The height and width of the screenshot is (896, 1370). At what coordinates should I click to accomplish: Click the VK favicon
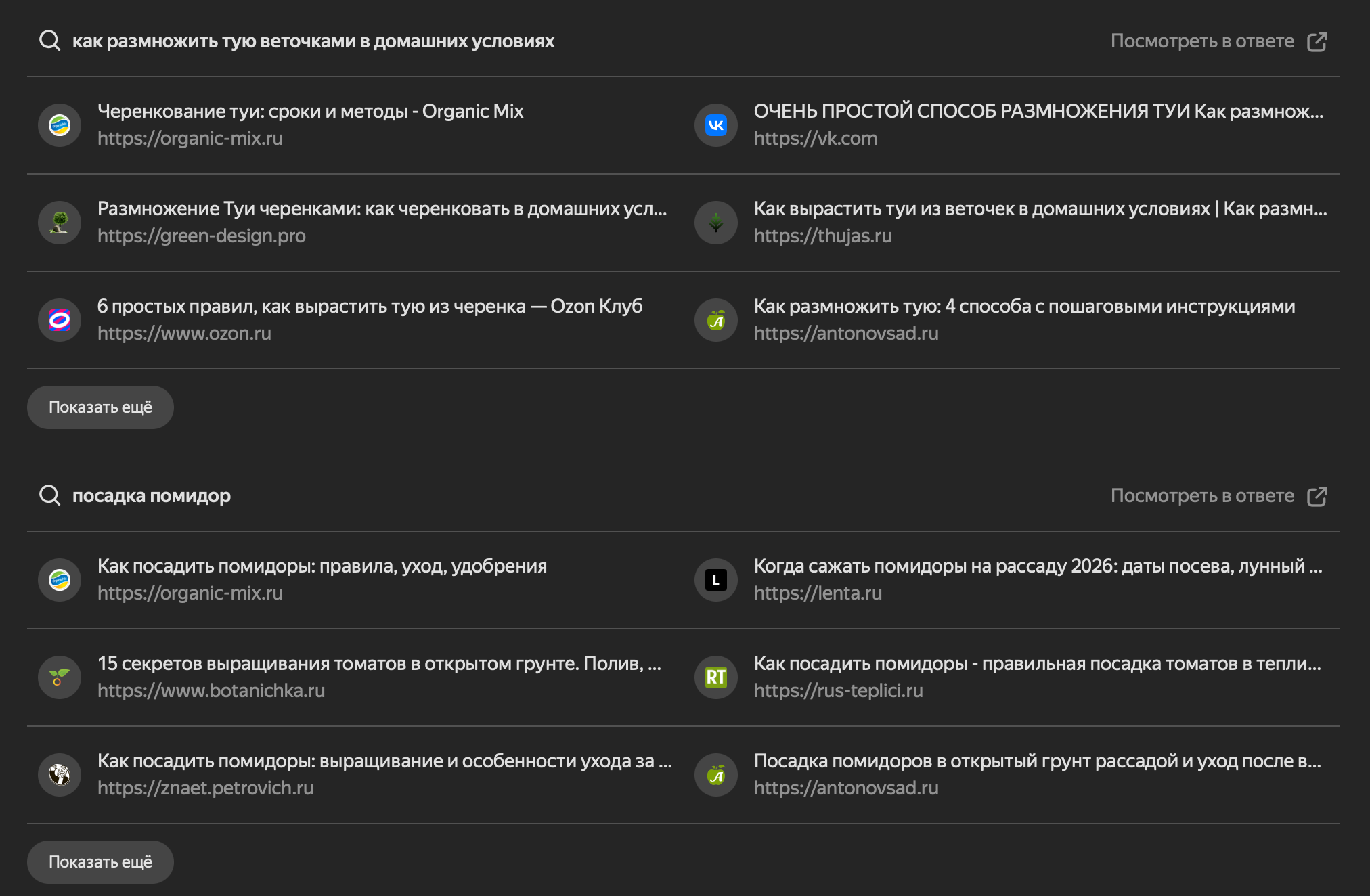click(x=716, y=125)
